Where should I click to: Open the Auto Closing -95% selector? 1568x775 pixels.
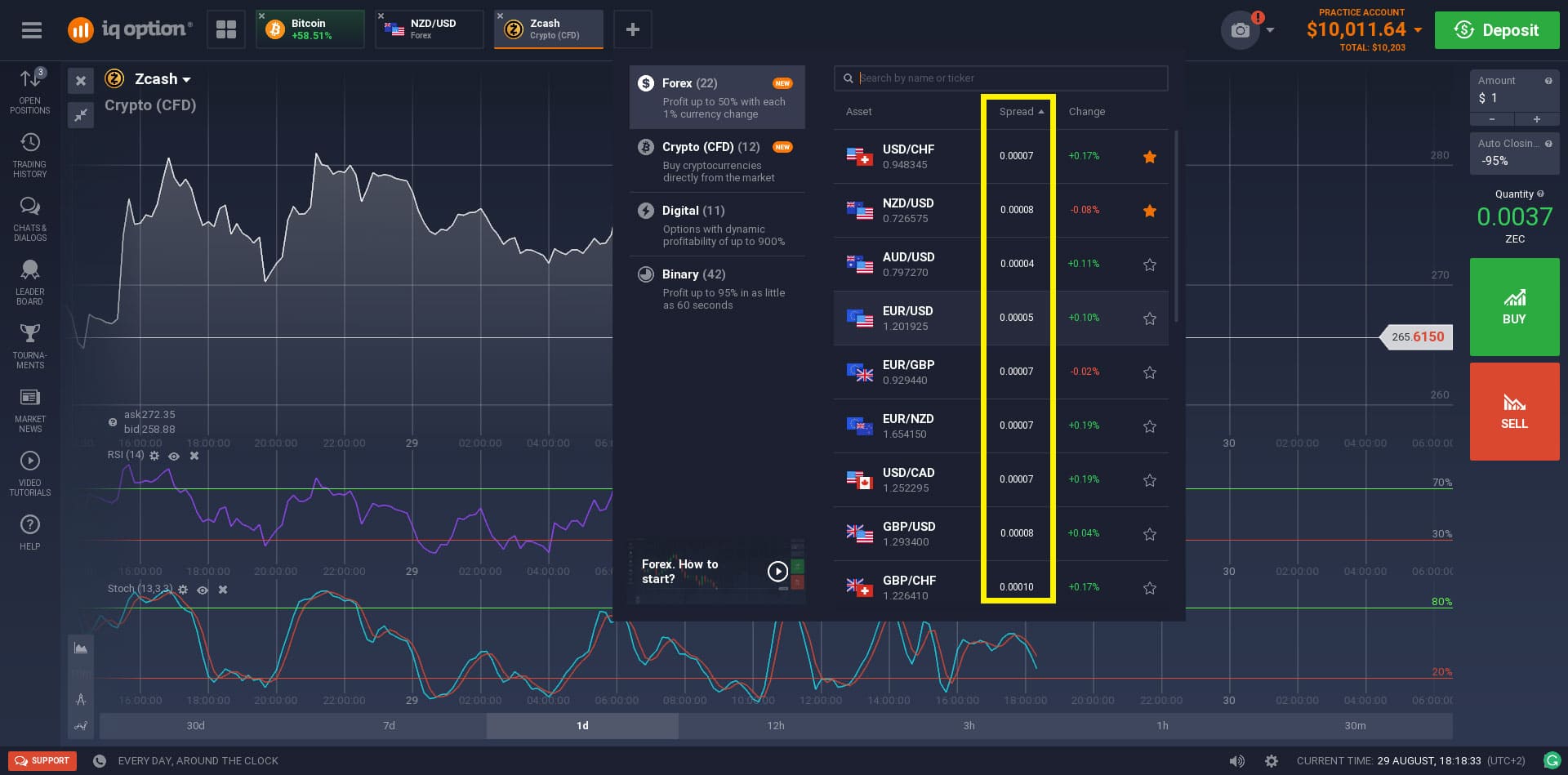(1514, 152)
